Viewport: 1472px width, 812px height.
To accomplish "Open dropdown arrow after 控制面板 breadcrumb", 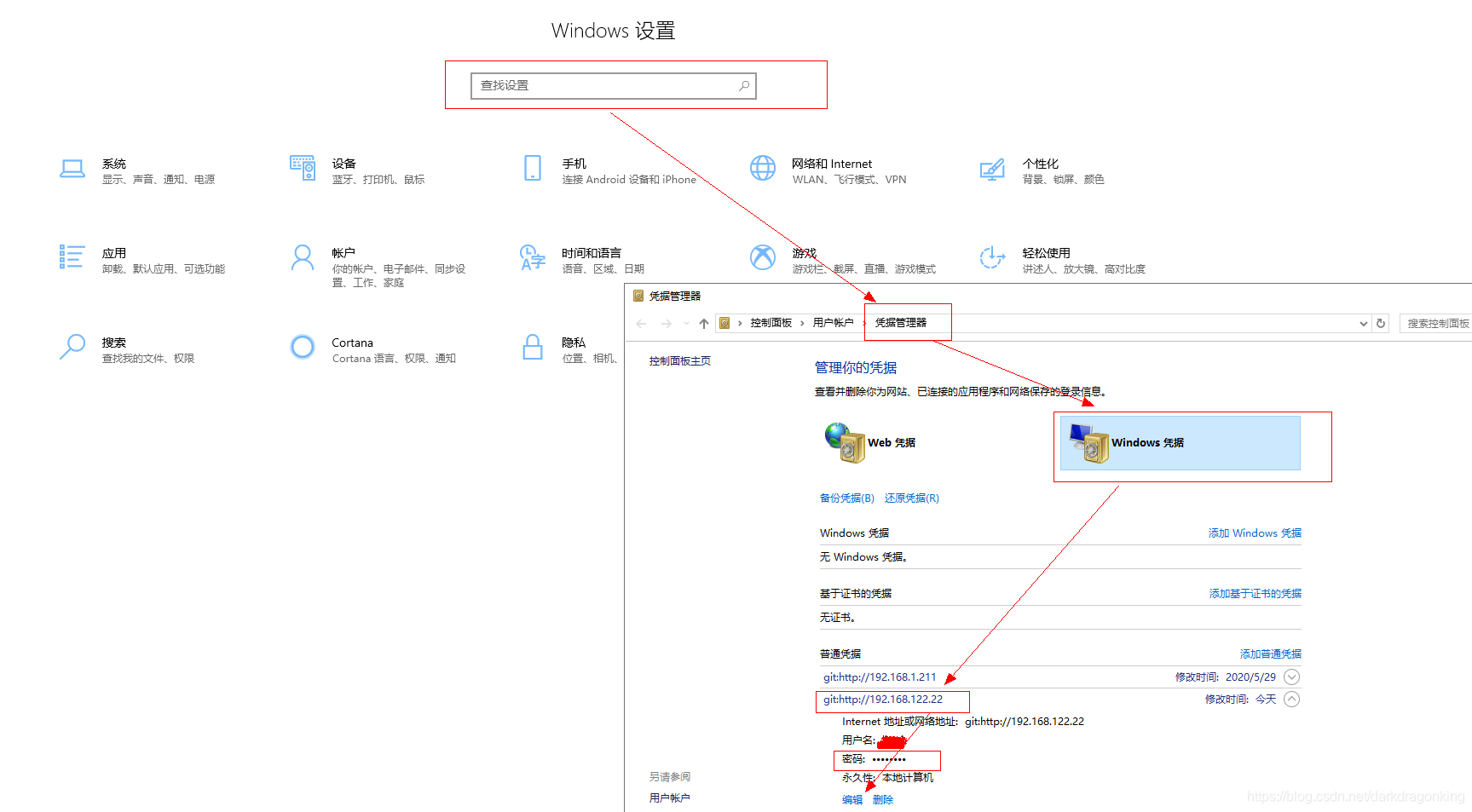I will pyautogui.click(x=802, y=323).
